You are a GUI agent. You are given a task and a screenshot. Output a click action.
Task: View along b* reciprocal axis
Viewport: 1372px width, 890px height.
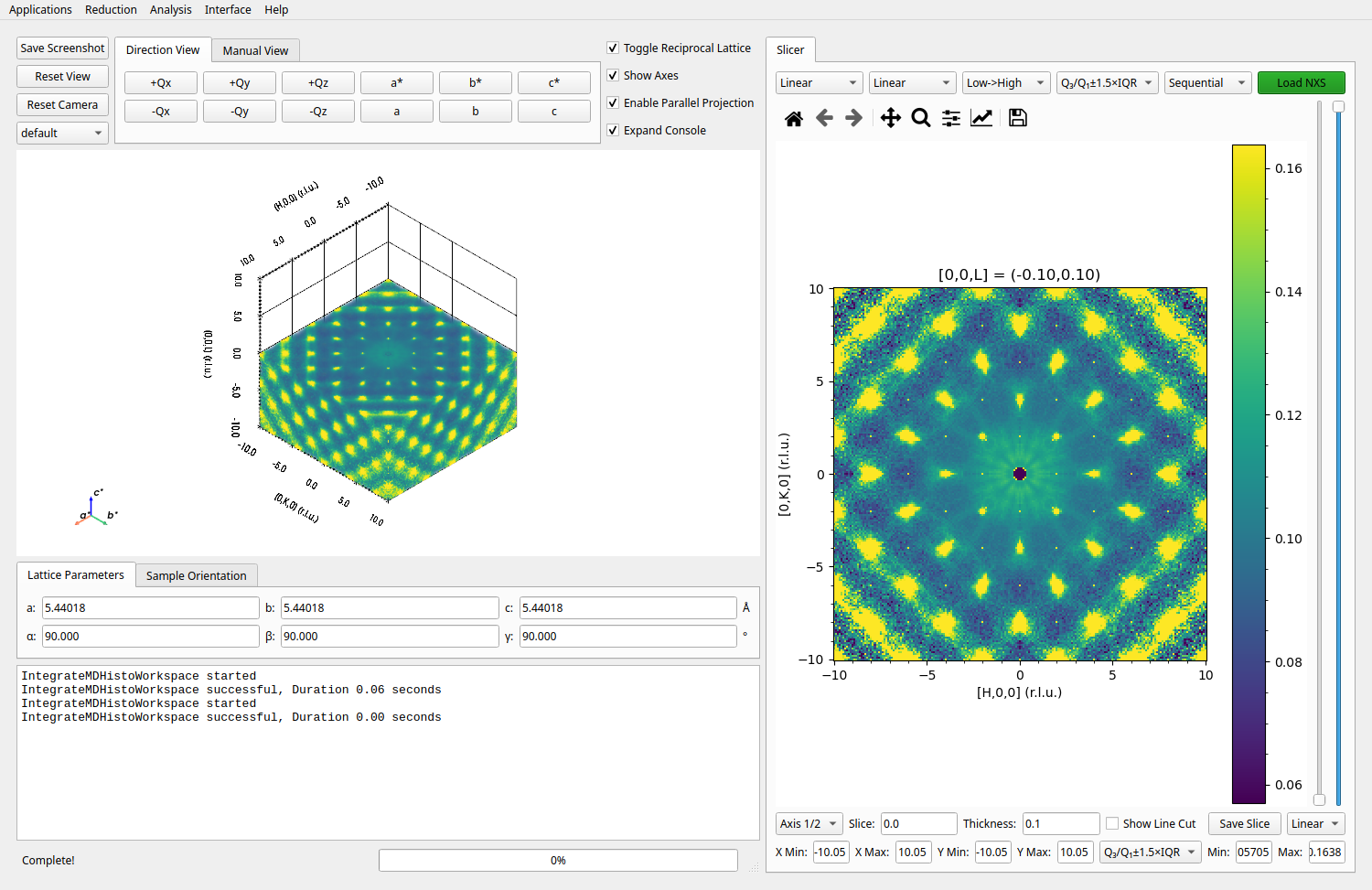(x=476, y=82)
